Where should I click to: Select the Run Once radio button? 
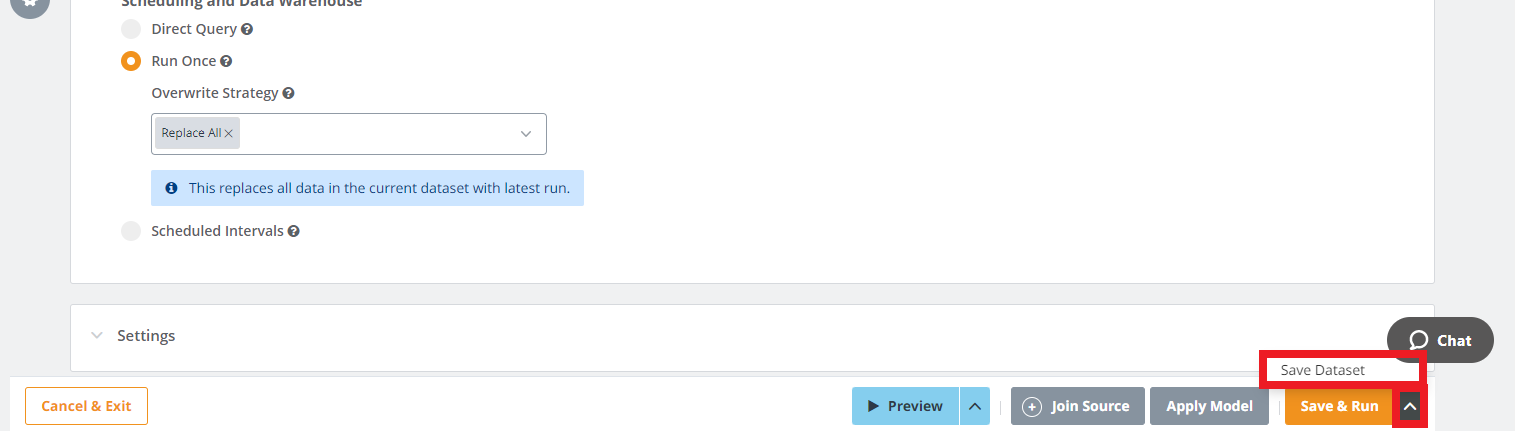(131, 62)
